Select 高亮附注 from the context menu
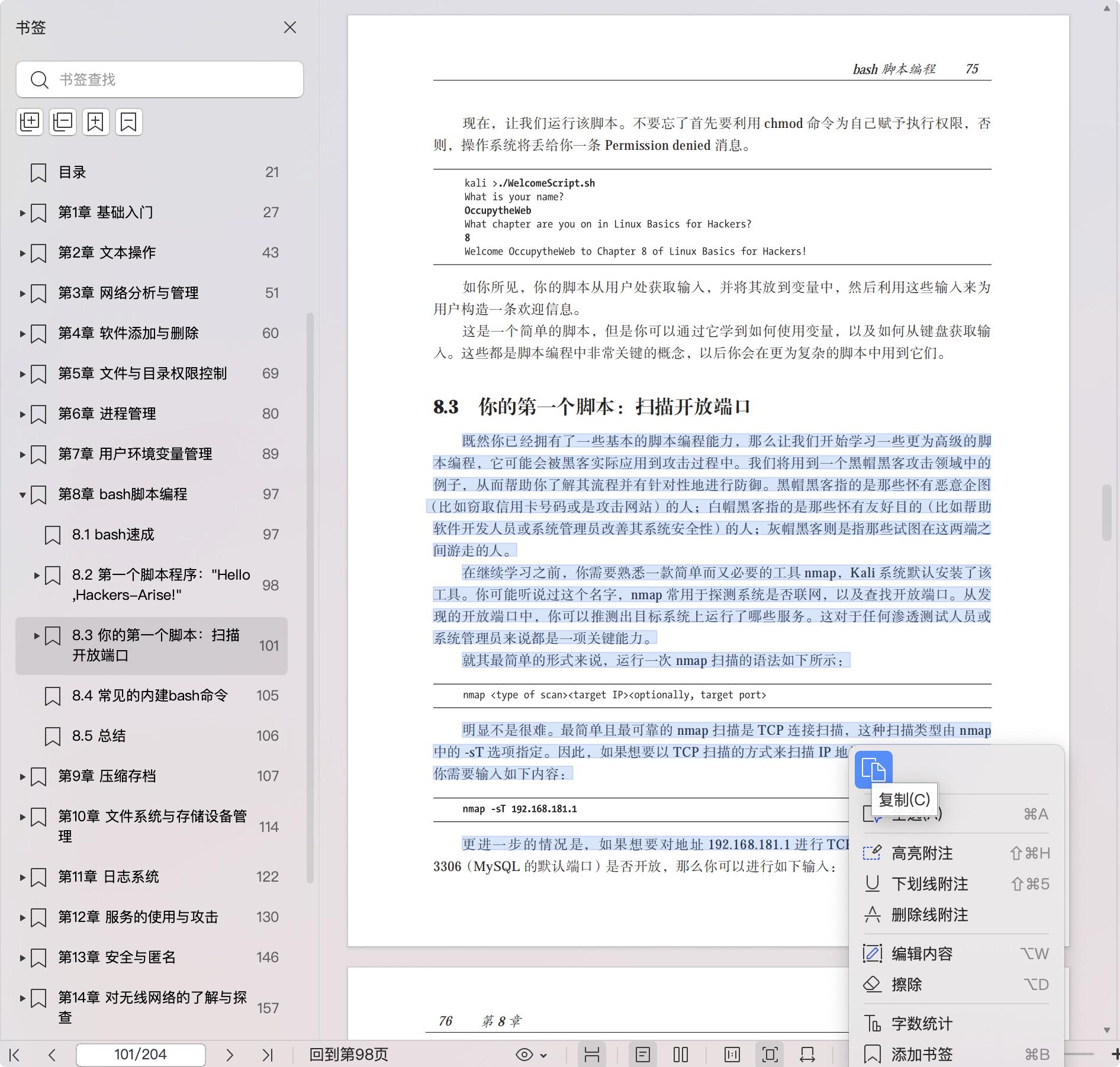1120x1067 pixels. (x=922, y=853)
